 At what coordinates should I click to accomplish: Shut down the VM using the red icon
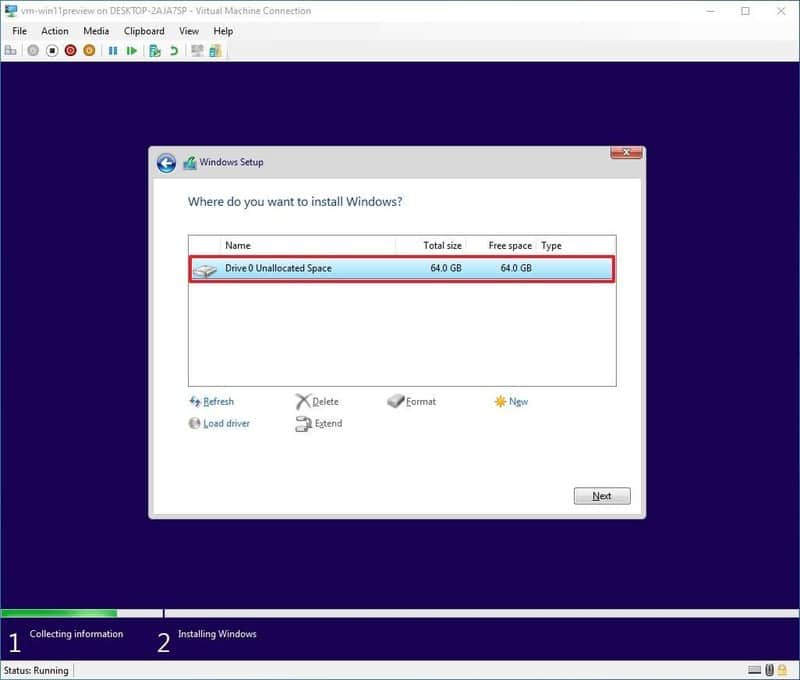70,51
